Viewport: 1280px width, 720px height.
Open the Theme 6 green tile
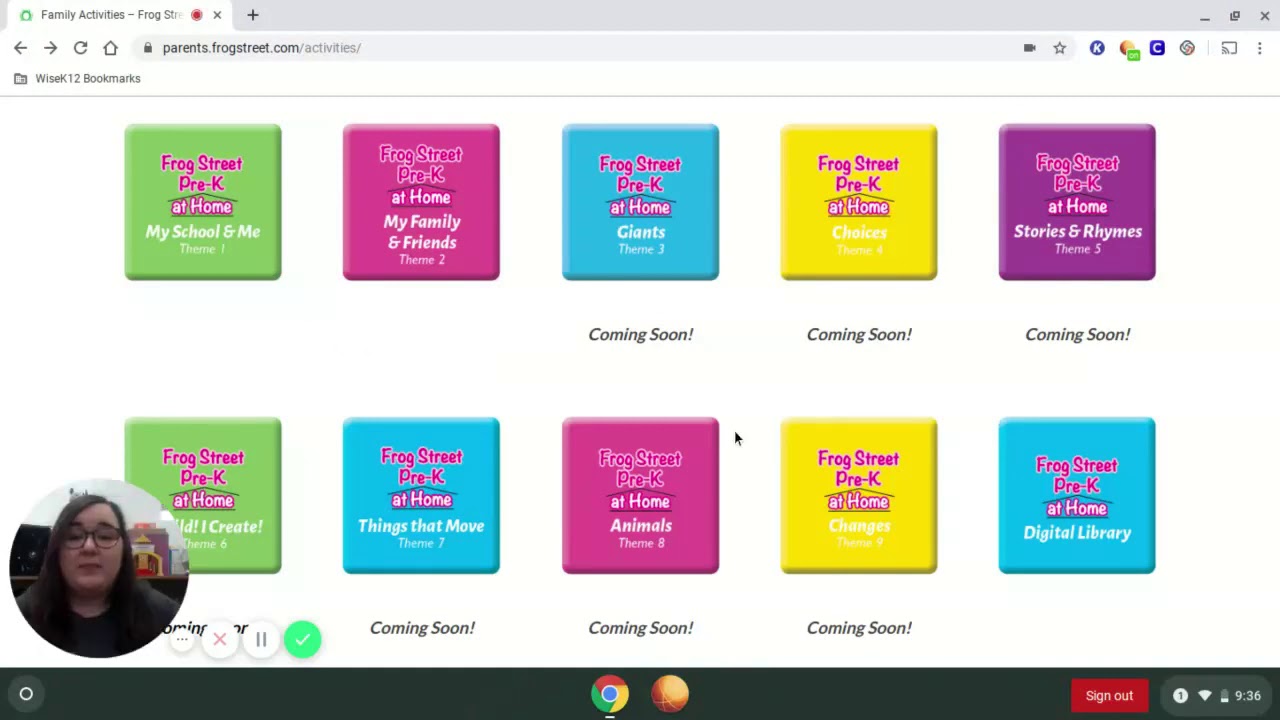coord(203,496)
